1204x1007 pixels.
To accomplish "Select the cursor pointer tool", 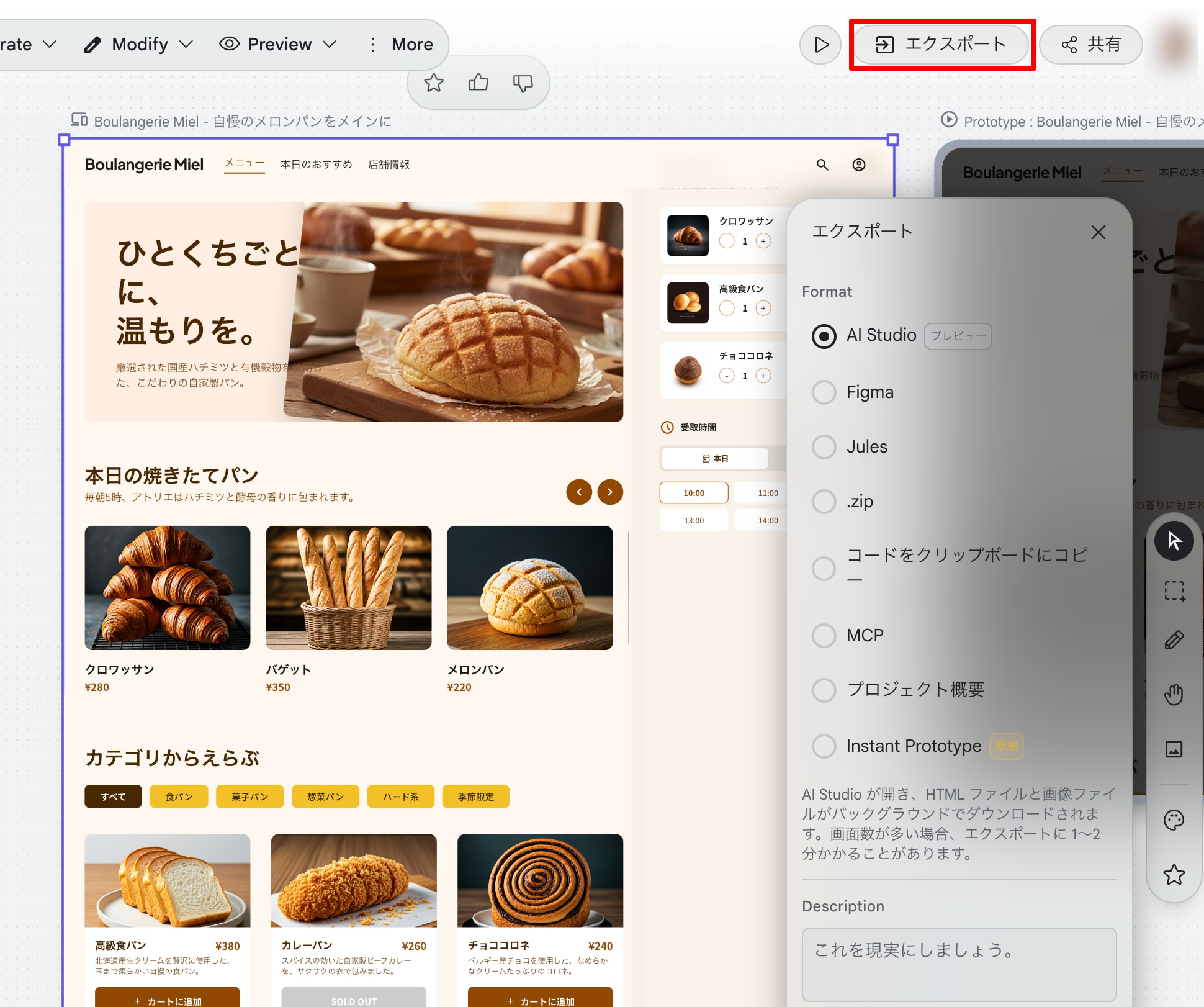I will (1174, 541).
